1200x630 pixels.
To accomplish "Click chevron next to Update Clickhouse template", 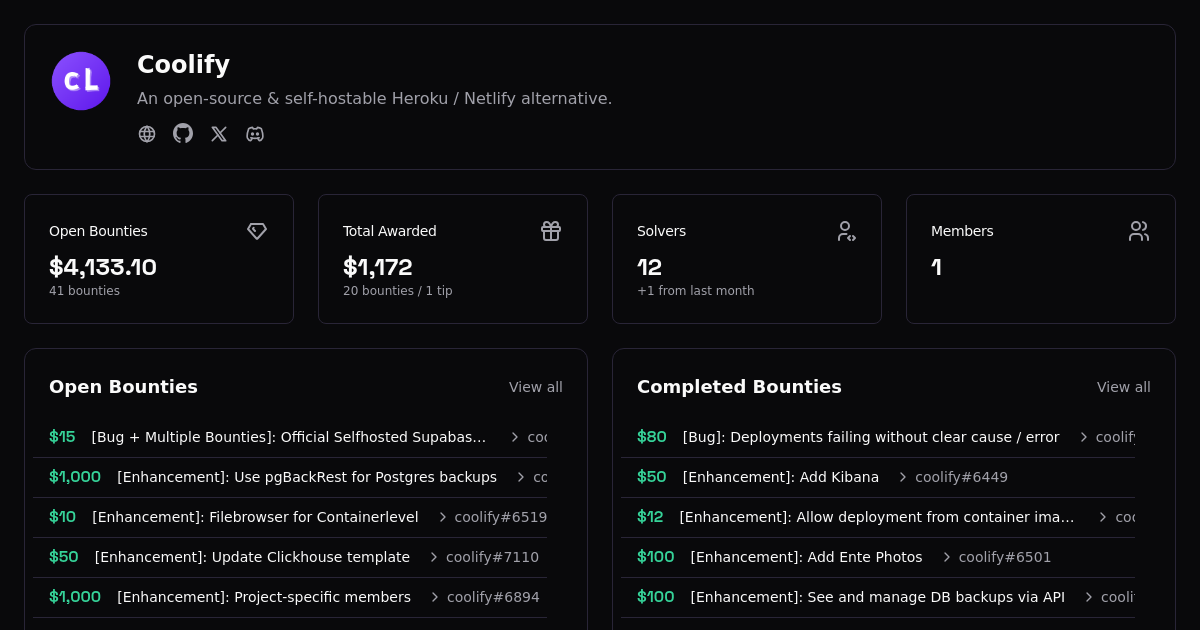I will [434, 557].
